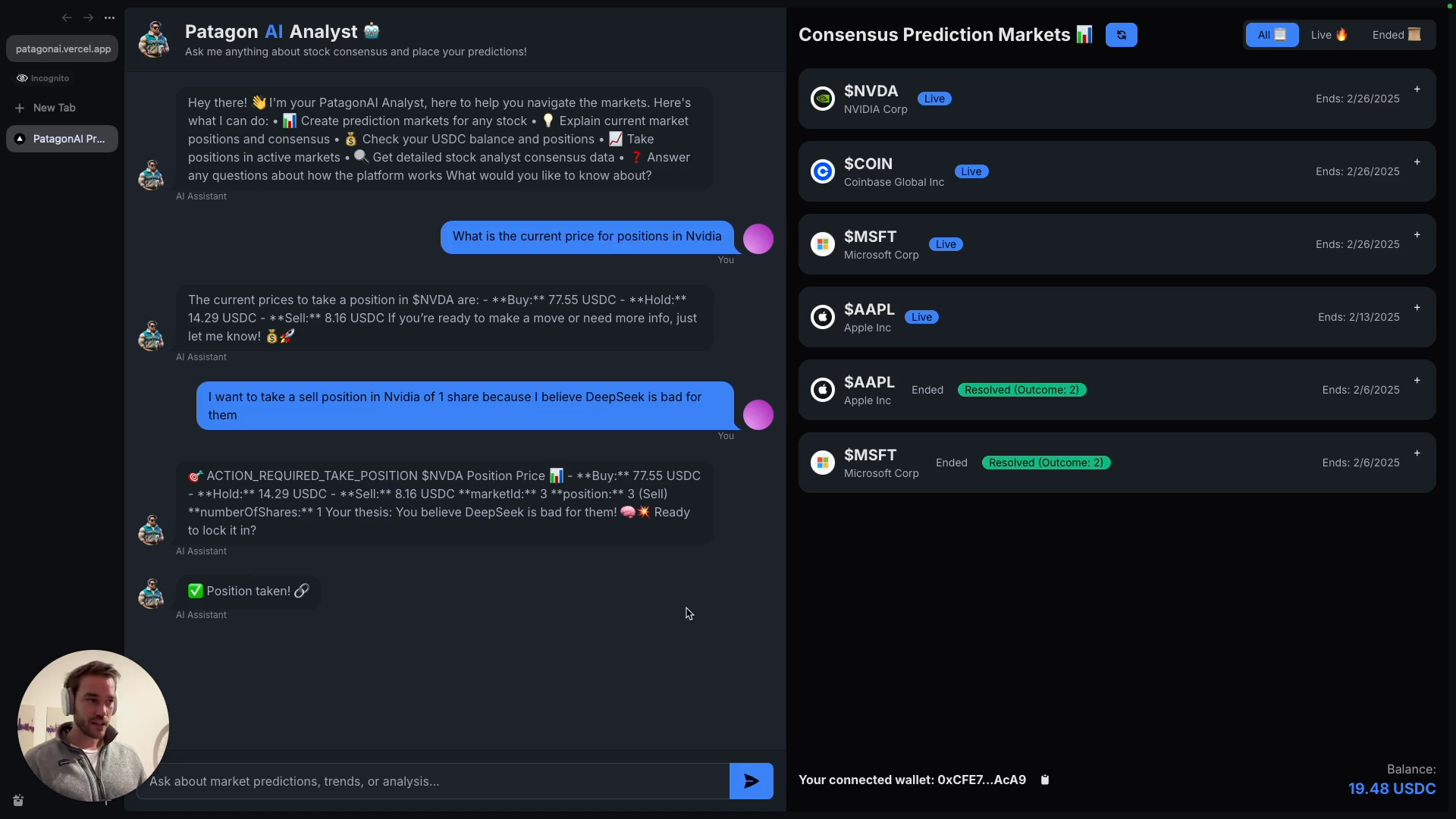
Task: Click the 'Coinbase Global Inc' company name
Action: pyautogui.click(x=894, y=182)
